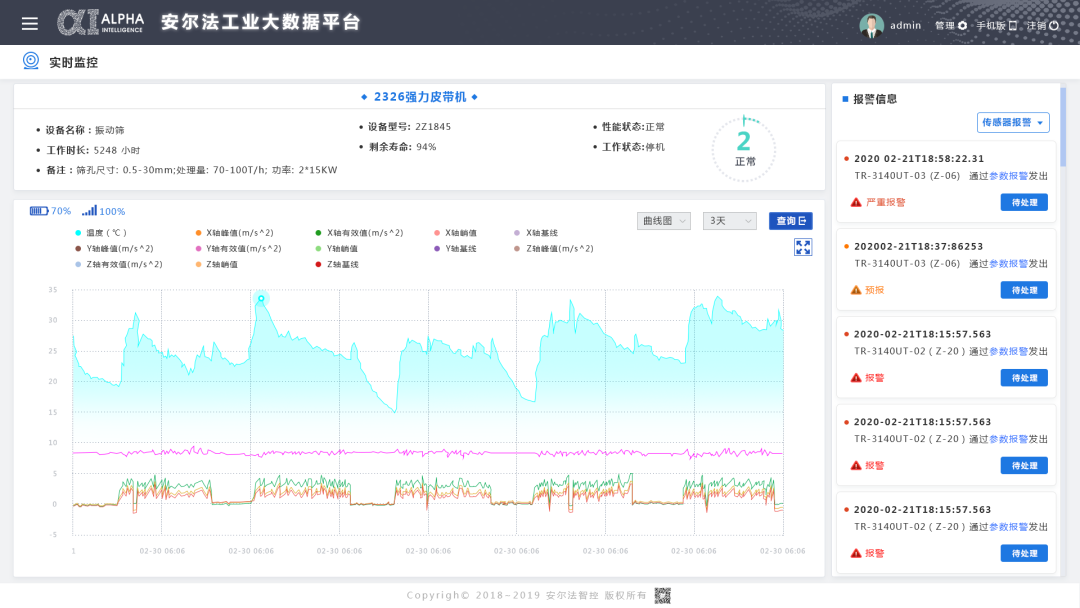1080x608 pixels.
Task: Click the admin user avatar
Action: (871, 25)
